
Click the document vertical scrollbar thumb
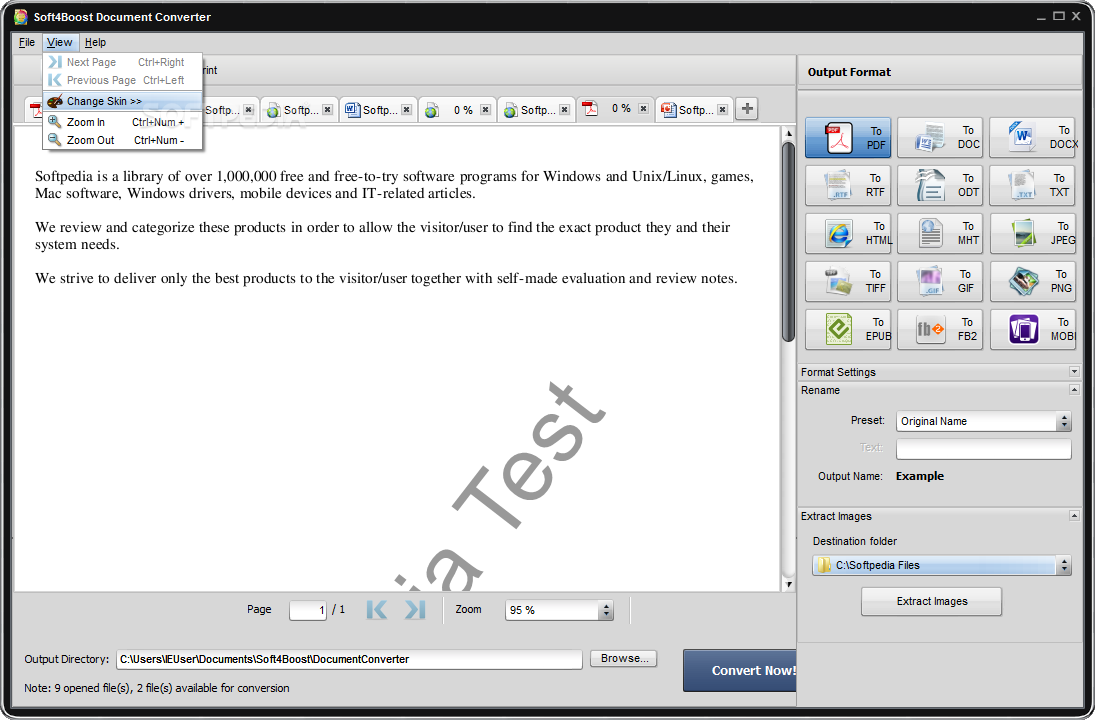pyautogui.click(x=788, y=242)
